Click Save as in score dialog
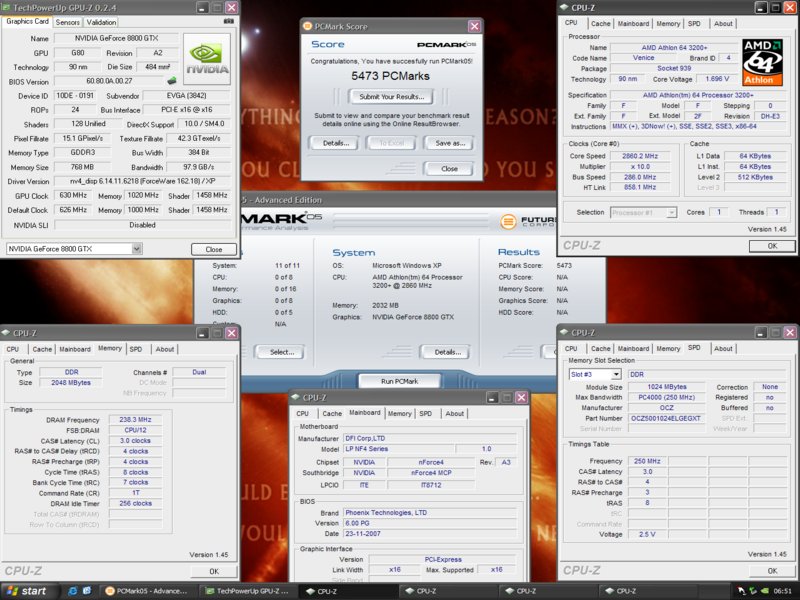Screen dimensions: 800x600 click(x=450, y=143)
